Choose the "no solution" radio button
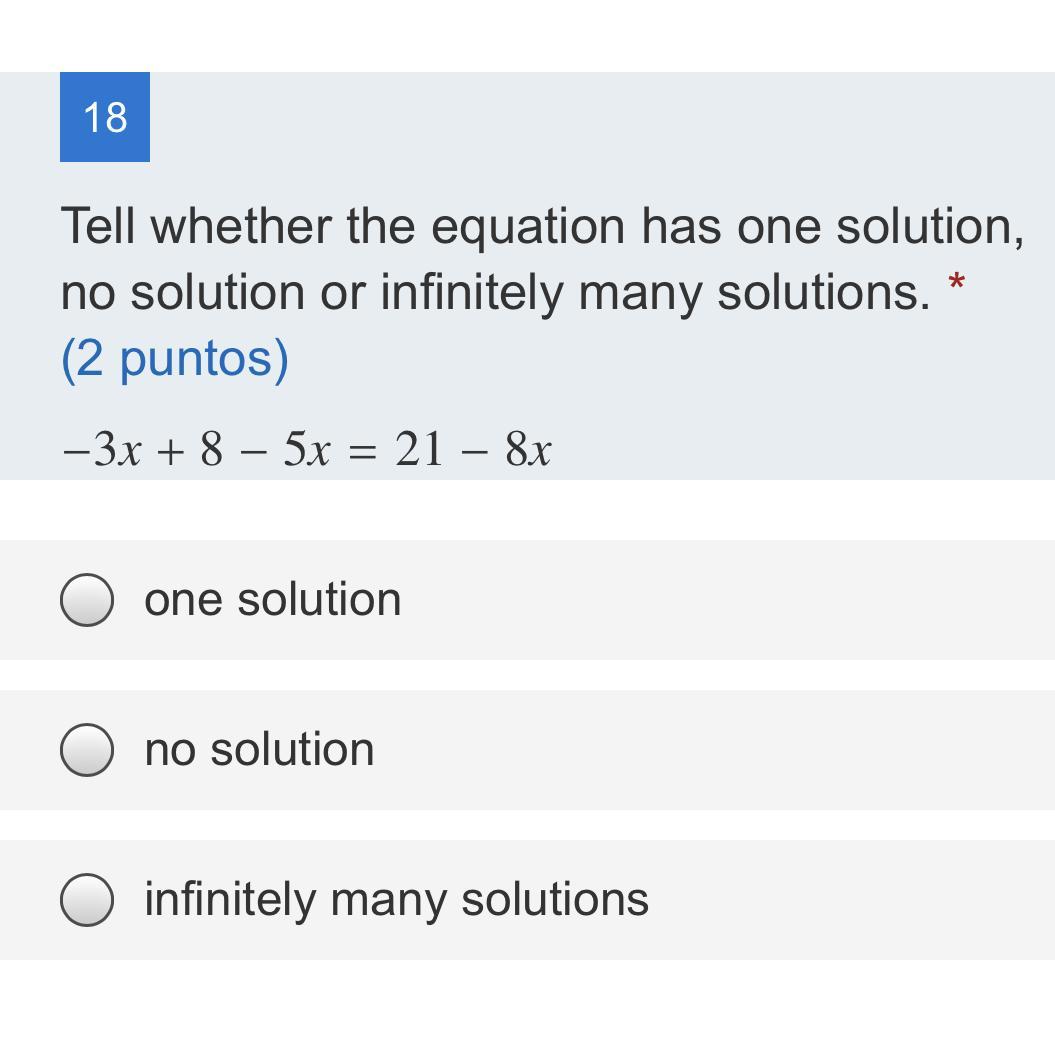Viewport: 1055px width, 1056px height. coord(86,750)
